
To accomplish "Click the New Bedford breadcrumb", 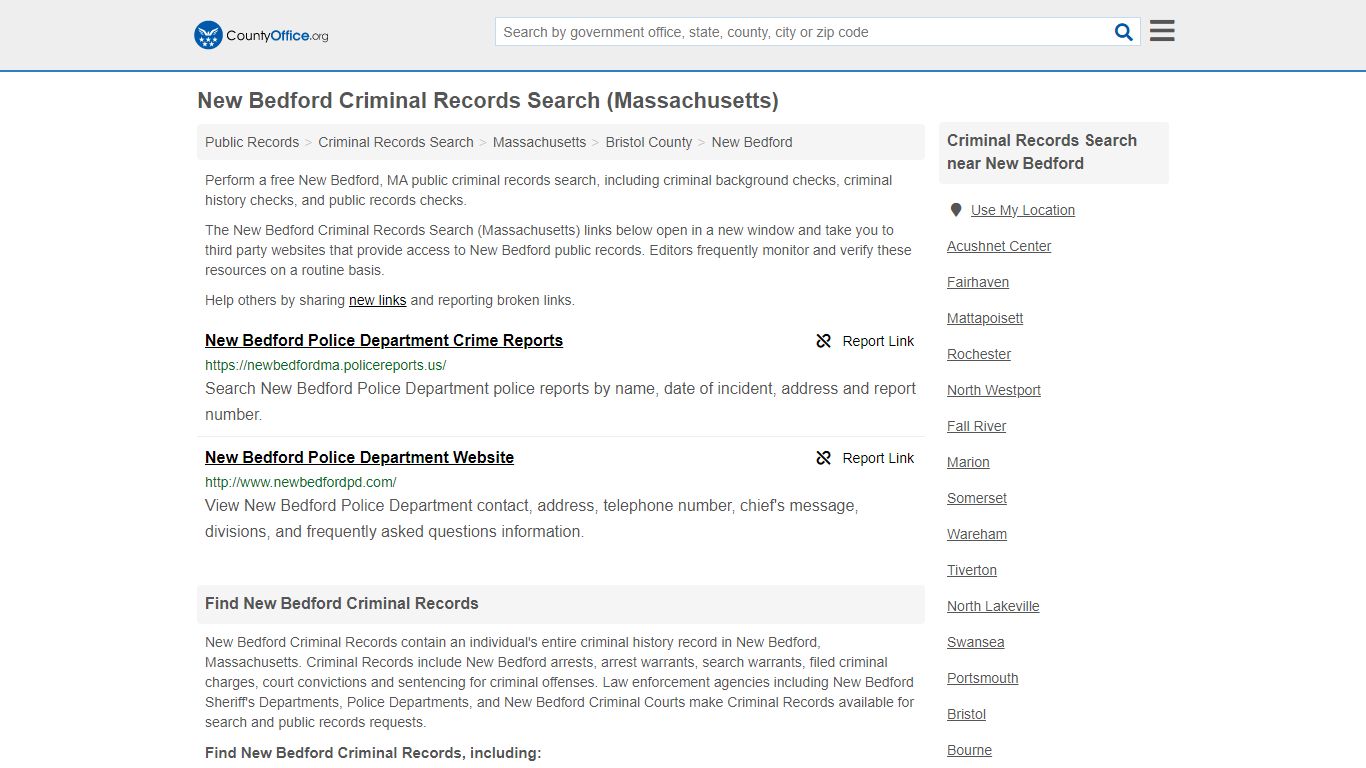I will (x=752, y=142).
